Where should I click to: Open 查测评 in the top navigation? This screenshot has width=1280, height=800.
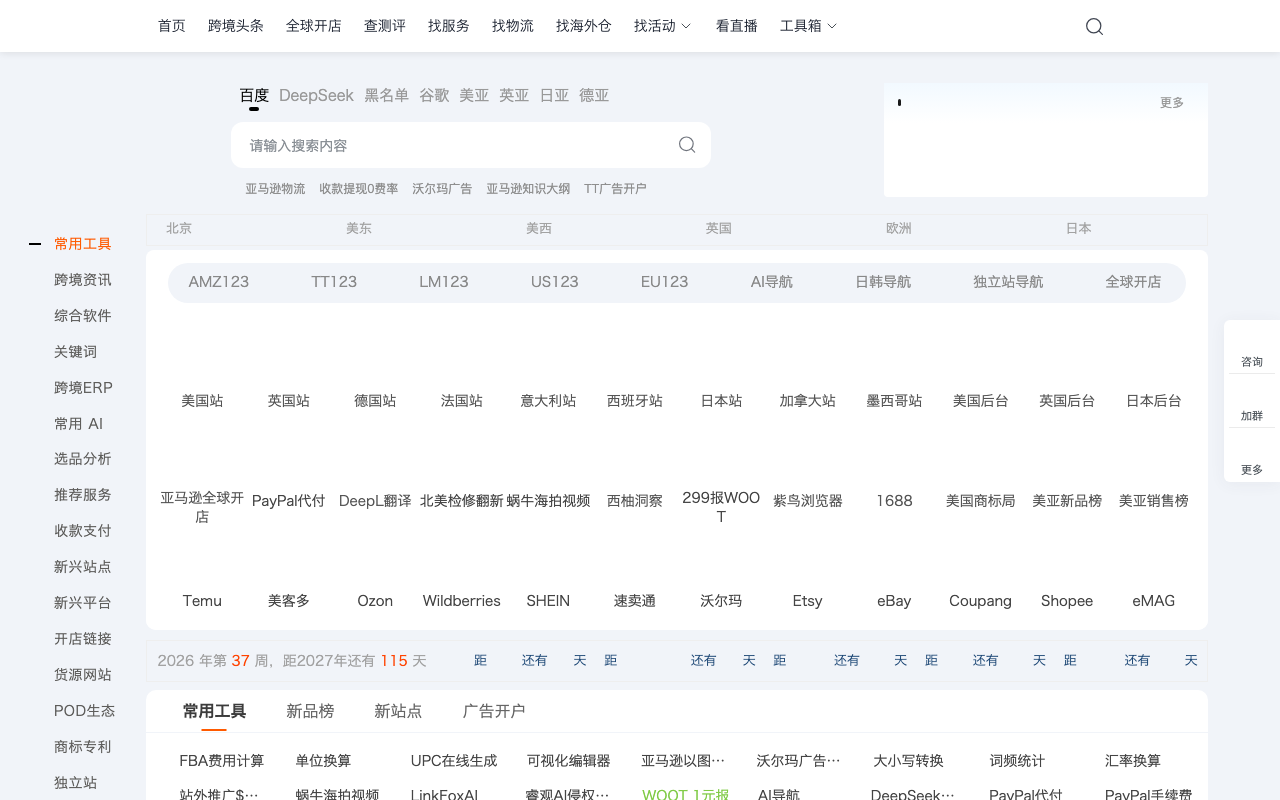pyautogui.click(x=385, y=26)
